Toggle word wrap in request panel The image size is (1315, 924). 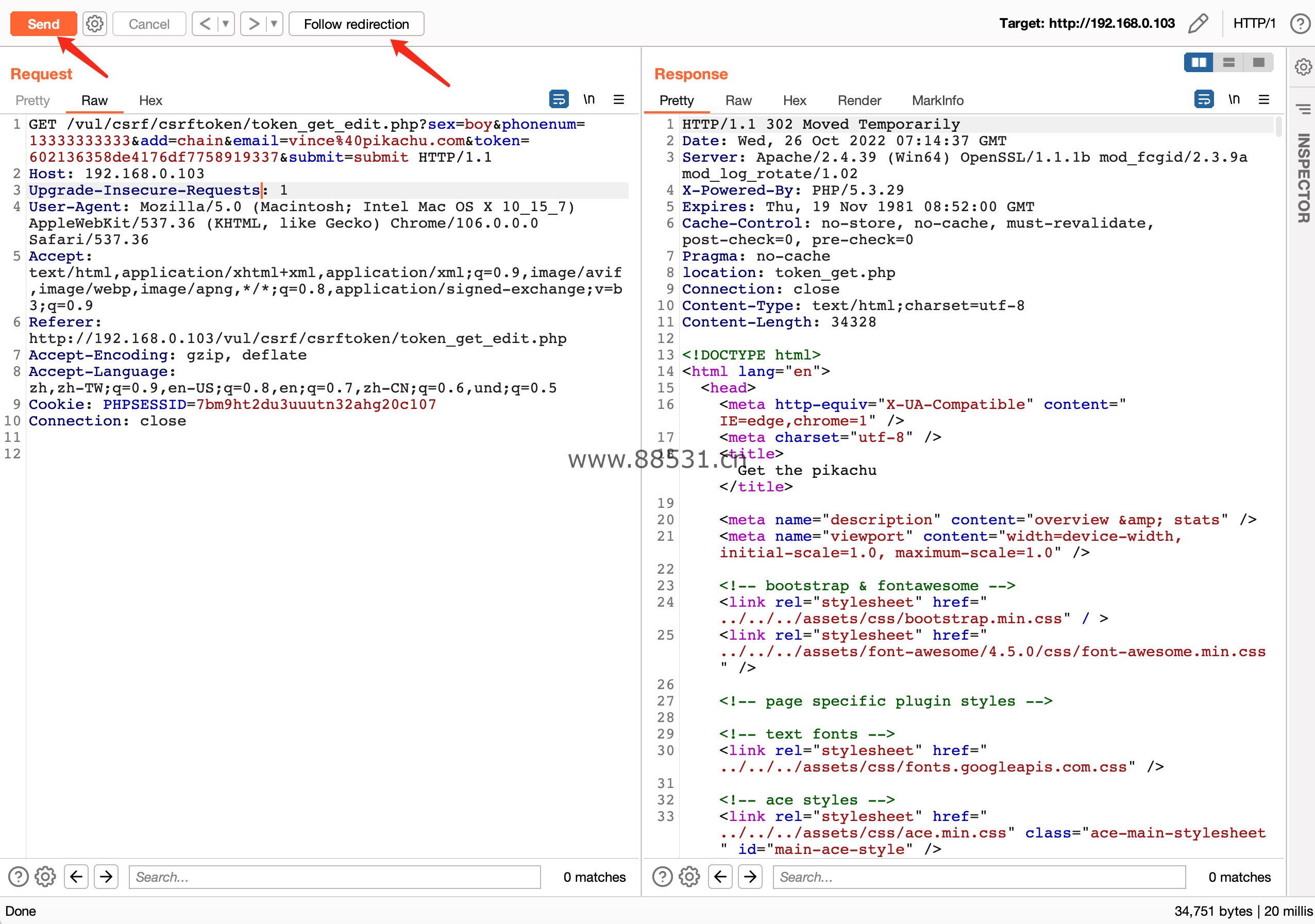click(x=559, y=99)
